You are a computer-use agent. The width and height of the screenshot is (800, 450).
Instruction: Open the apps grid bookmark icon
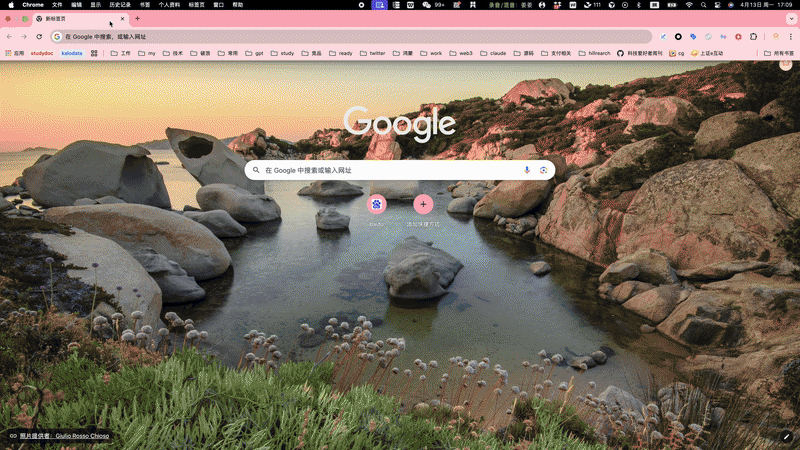tap(94, 53)
